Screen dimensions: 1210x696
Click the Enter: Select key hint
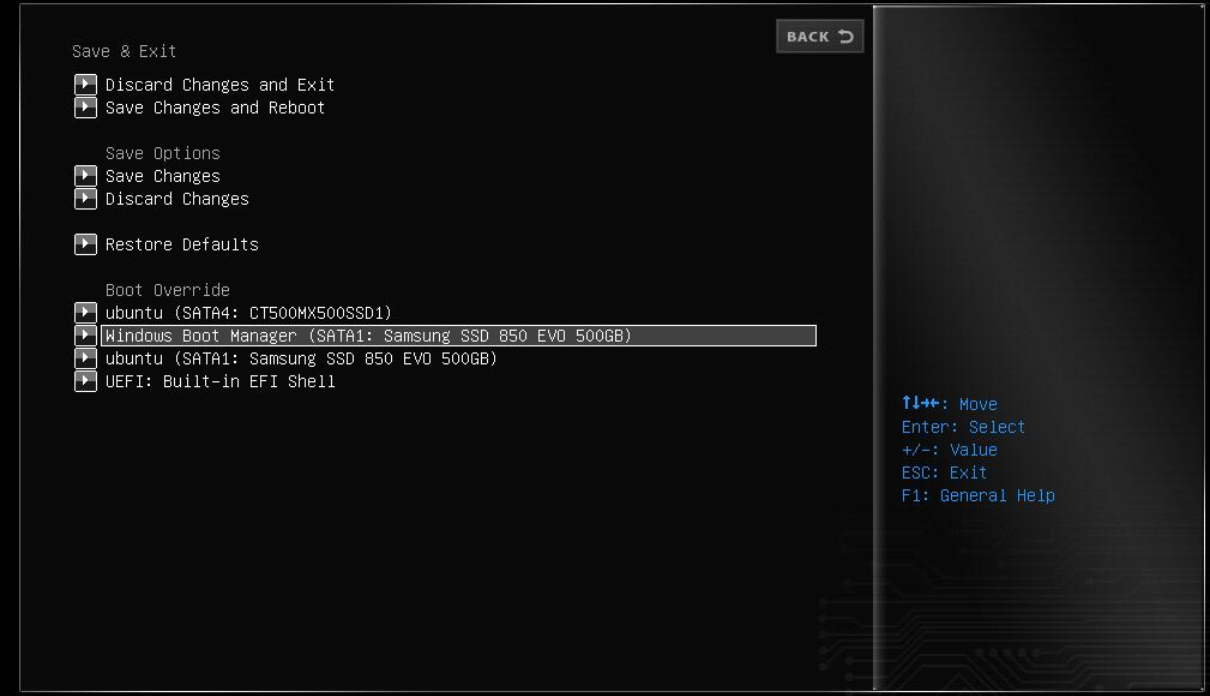[x=963, y=427]
